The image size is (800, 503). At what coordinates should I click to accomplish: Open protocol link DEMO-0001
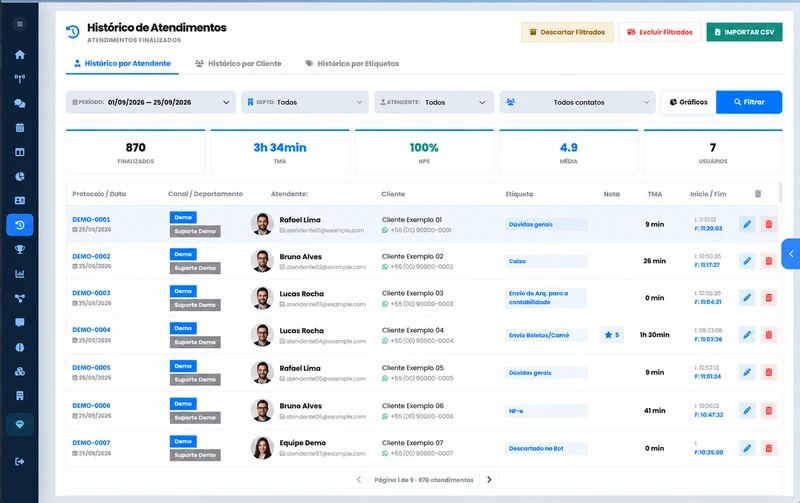(x=91, y=219)
